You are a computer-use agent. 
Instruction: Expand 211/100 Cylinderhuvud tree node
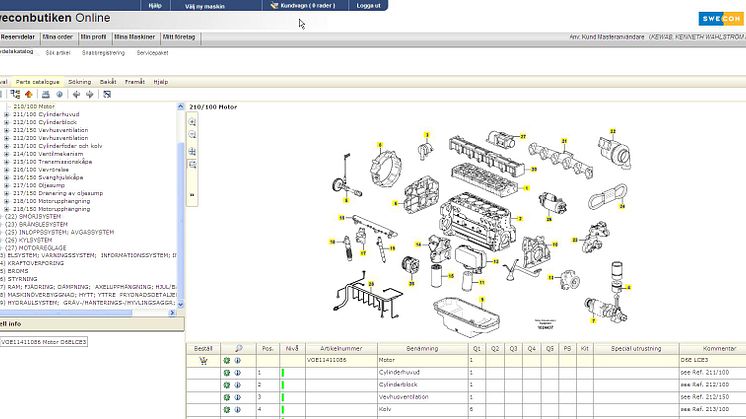(6, 115)
